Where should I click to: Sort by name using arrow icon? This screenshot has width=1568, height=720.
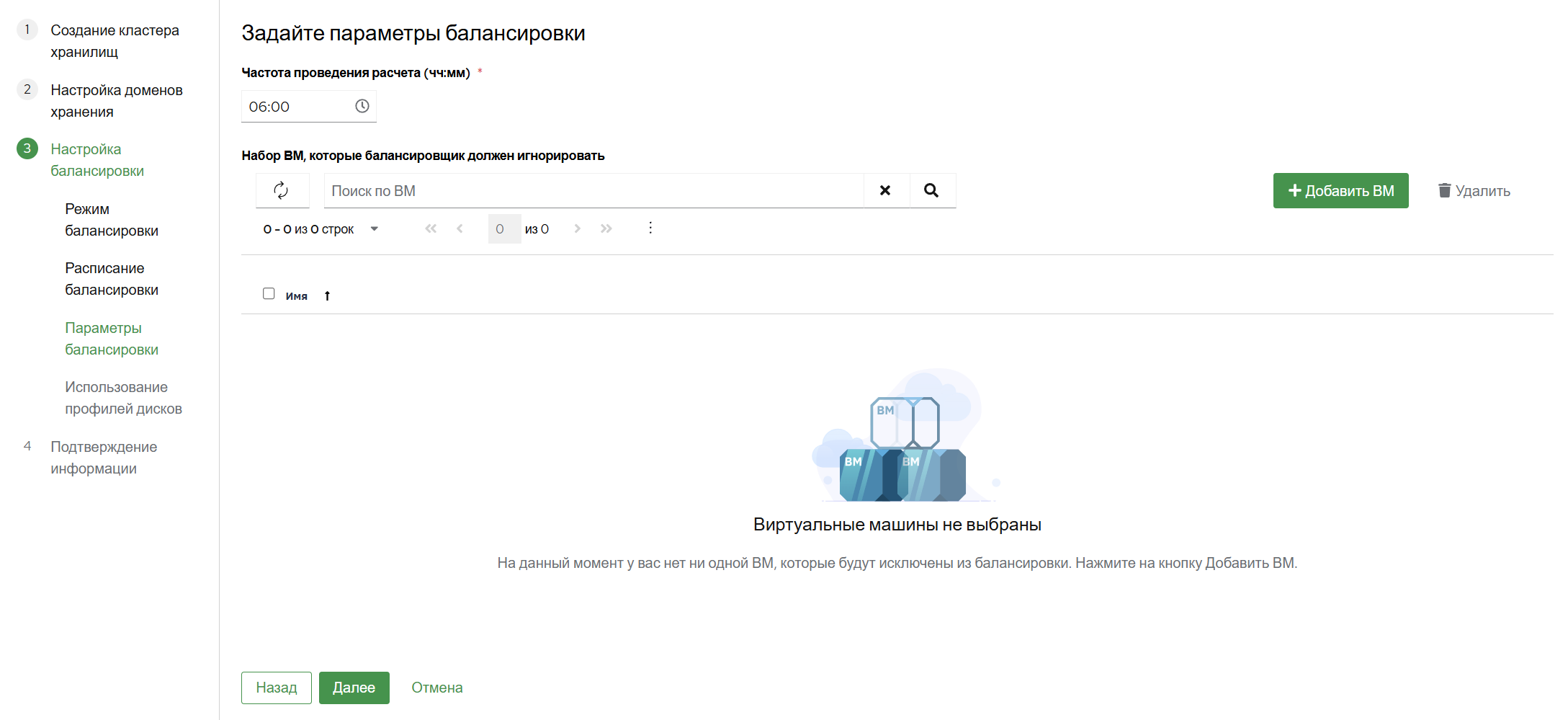click(x=327, y=295)
